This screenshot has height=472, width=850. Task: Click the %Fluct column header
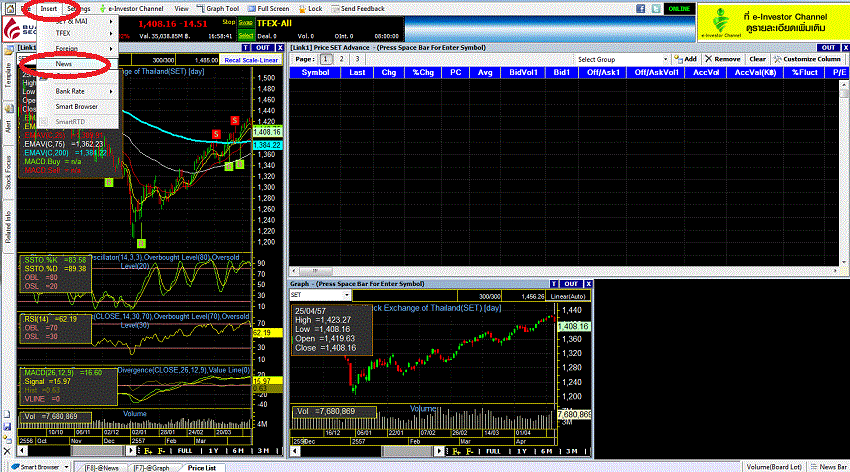804,73
